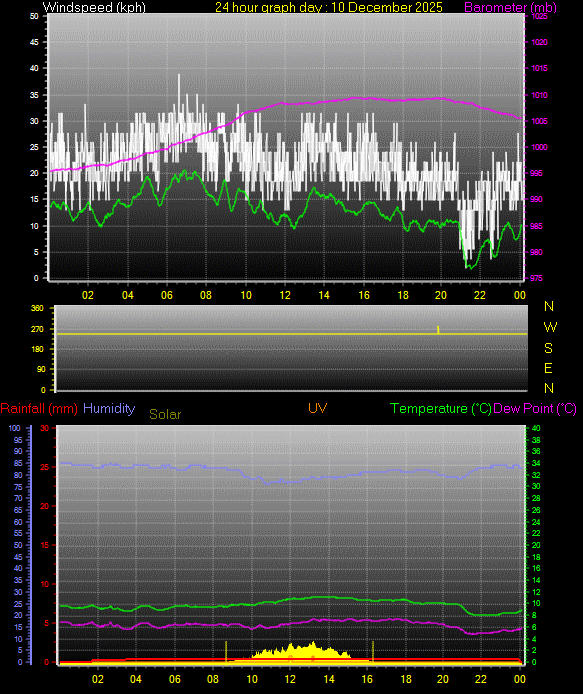
Task: Click the '1010' barometer axis value
Action: (x=539, y=95)
